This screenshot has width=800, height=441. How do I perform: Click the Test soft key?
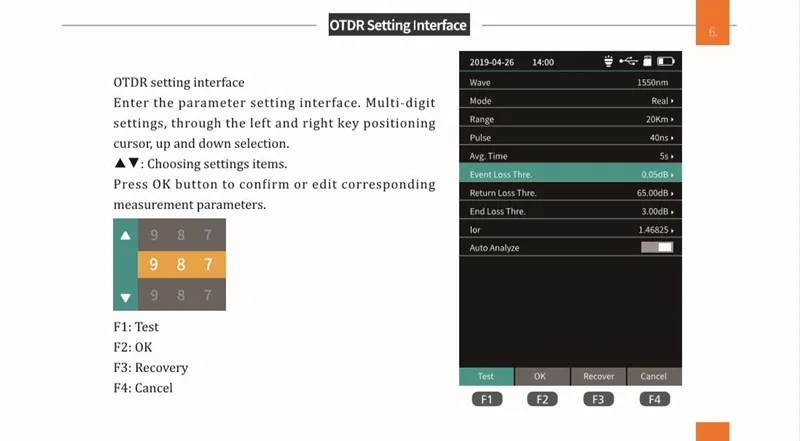click(486, 376)
